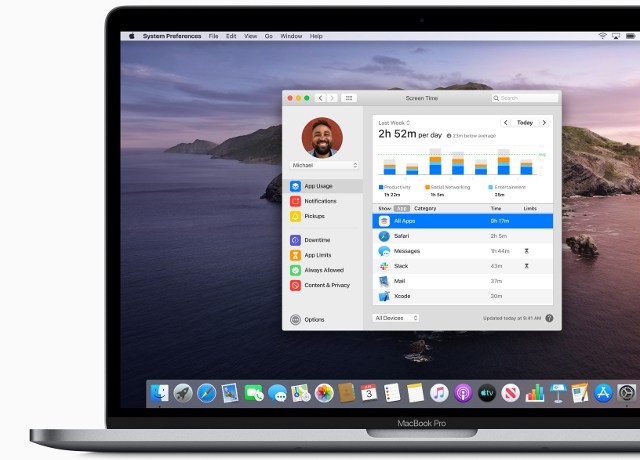
Task: Open Always Allowed settings
Action: [x=322, y=270]
